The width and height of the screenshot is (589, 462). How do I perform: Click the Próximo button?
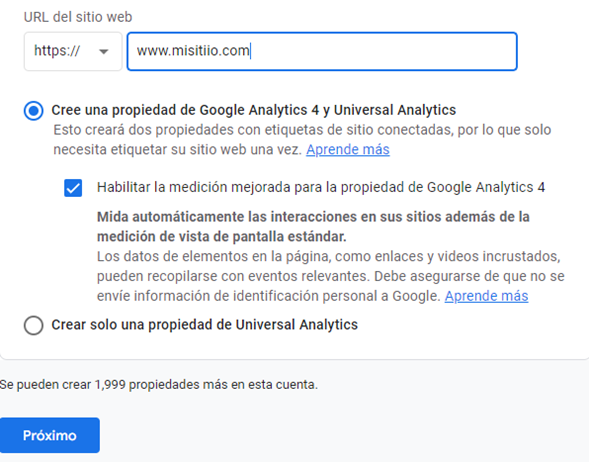click(x=50, y=435)
